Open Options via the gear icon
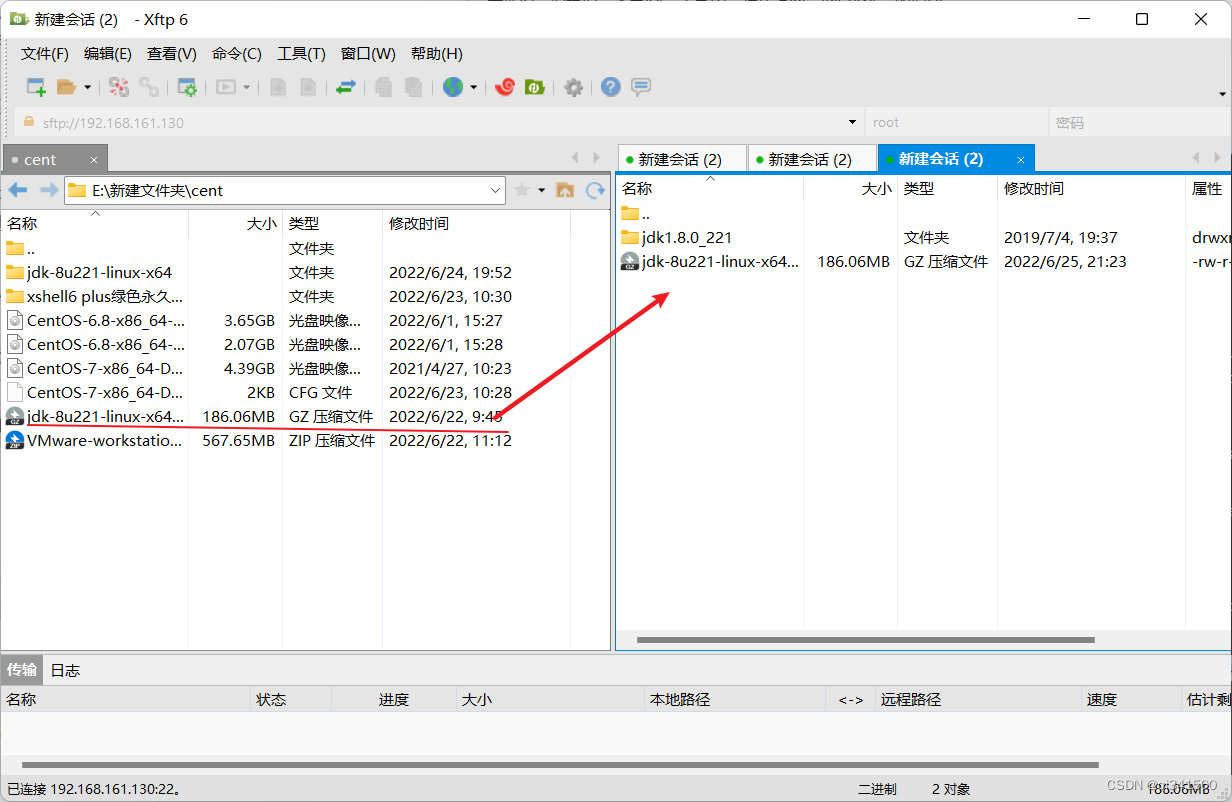 573,88
